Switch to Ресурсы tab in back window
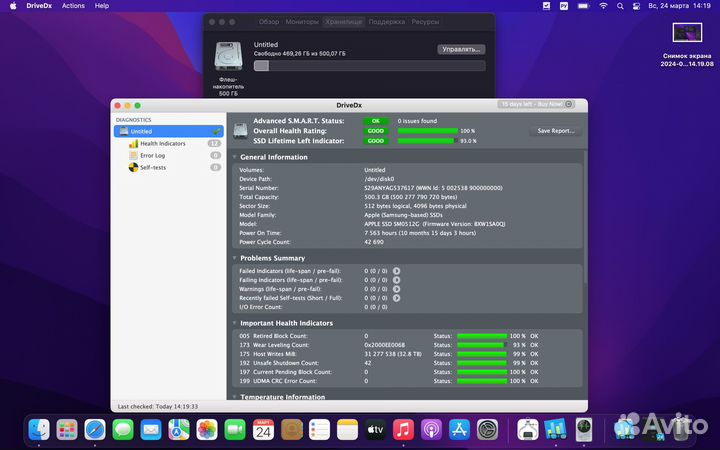The image size is (720, 450). point(425,22)
